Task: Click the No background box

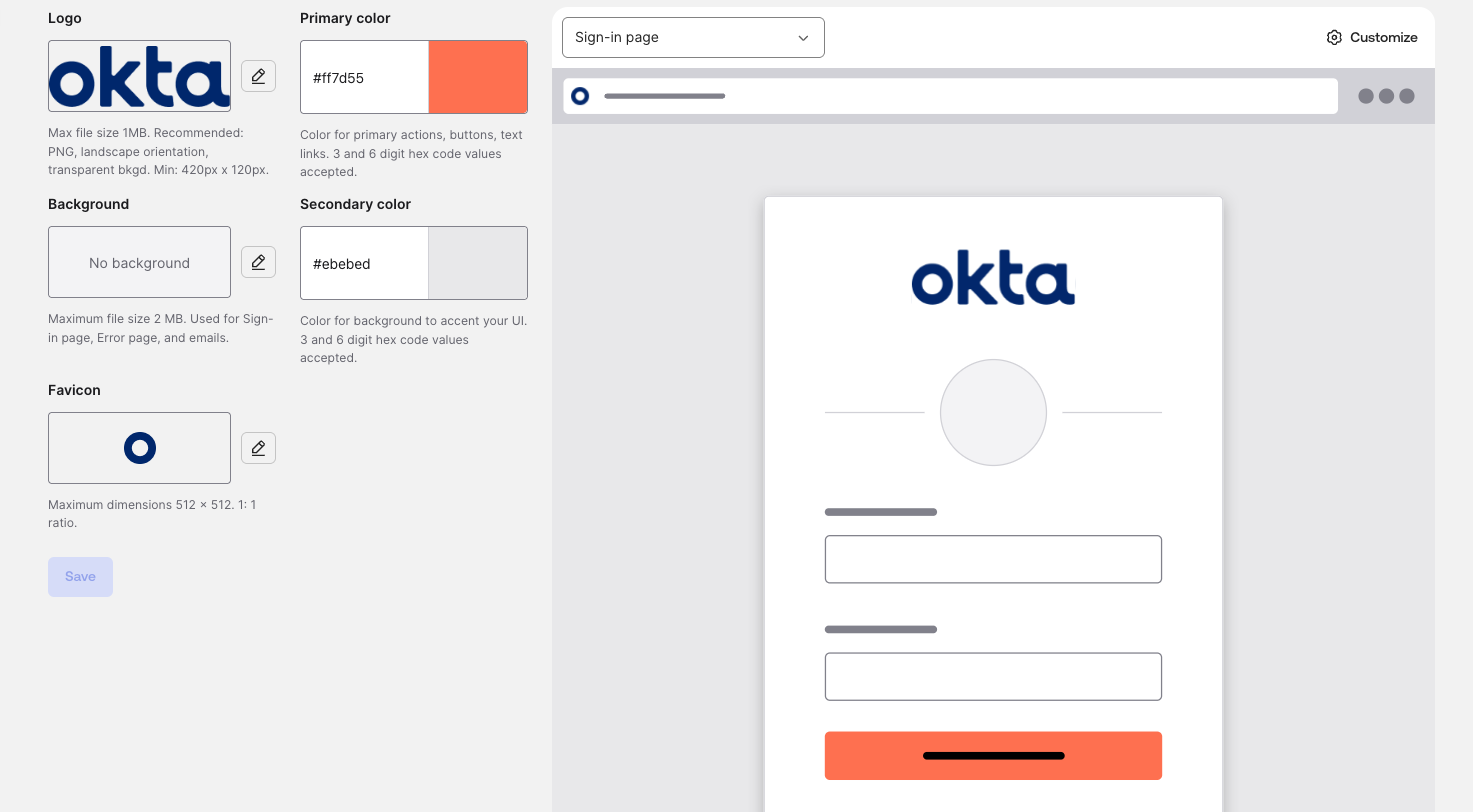Action: click(139, 262)
